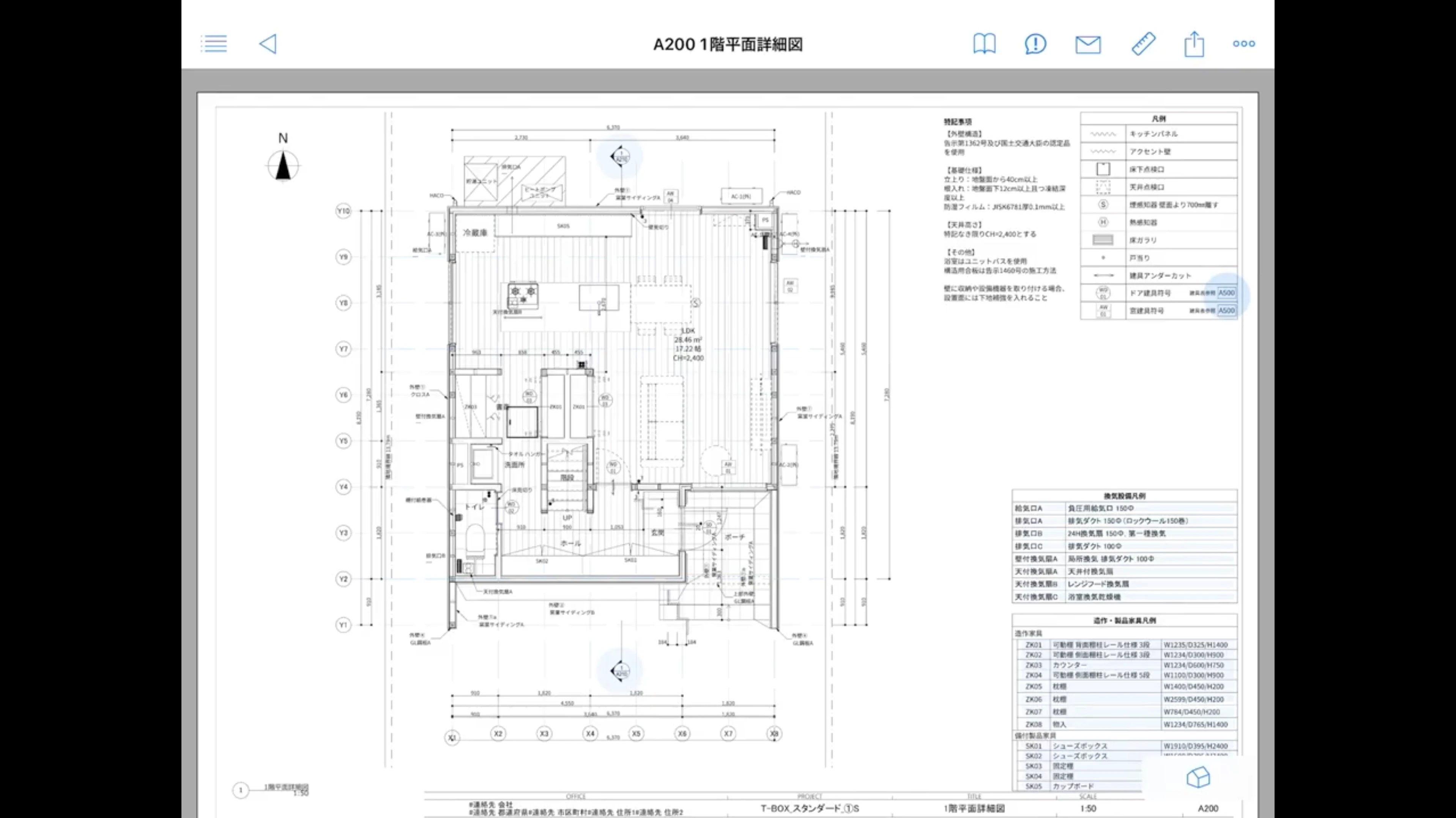This screenshot has height=818, width=1456.
Task: Click the north arrow compass symbol
Action: [x=283, y=165]
